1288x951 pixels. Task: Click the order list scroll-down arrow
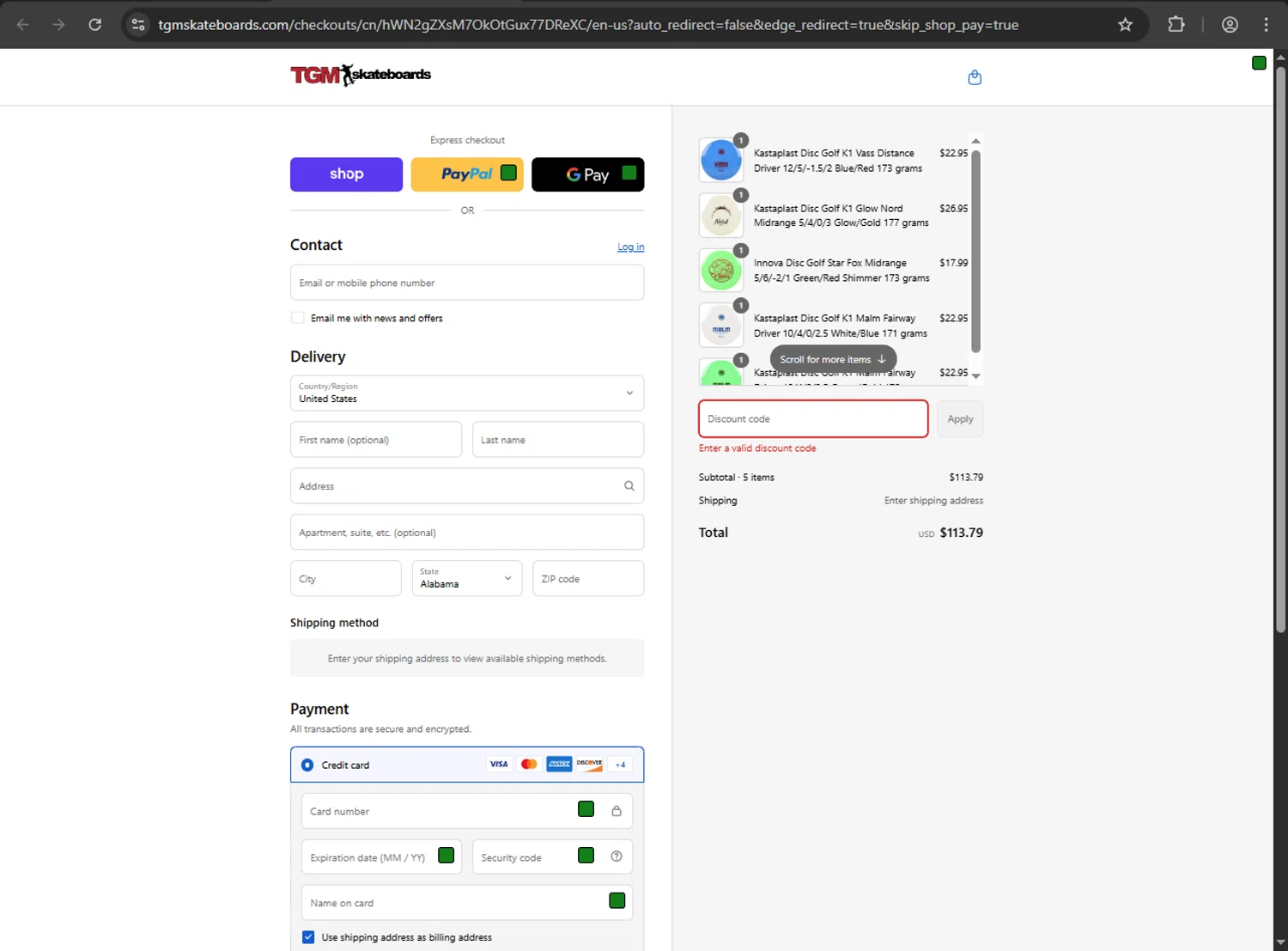coord(975,376)
